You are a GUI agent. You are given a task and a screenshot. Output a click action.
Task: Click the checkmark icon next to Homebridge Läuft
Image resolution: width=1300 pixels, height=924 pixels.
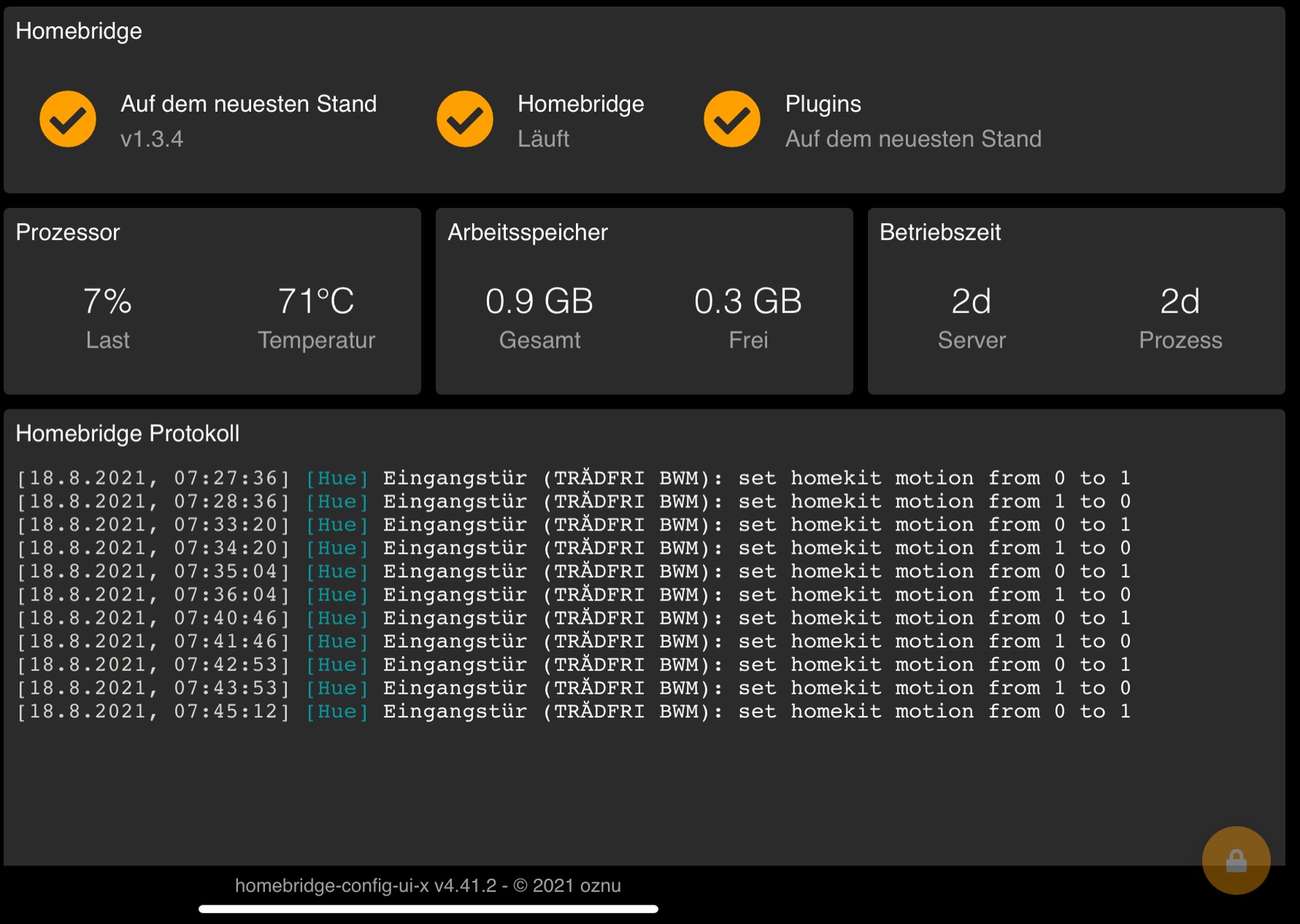464,119
